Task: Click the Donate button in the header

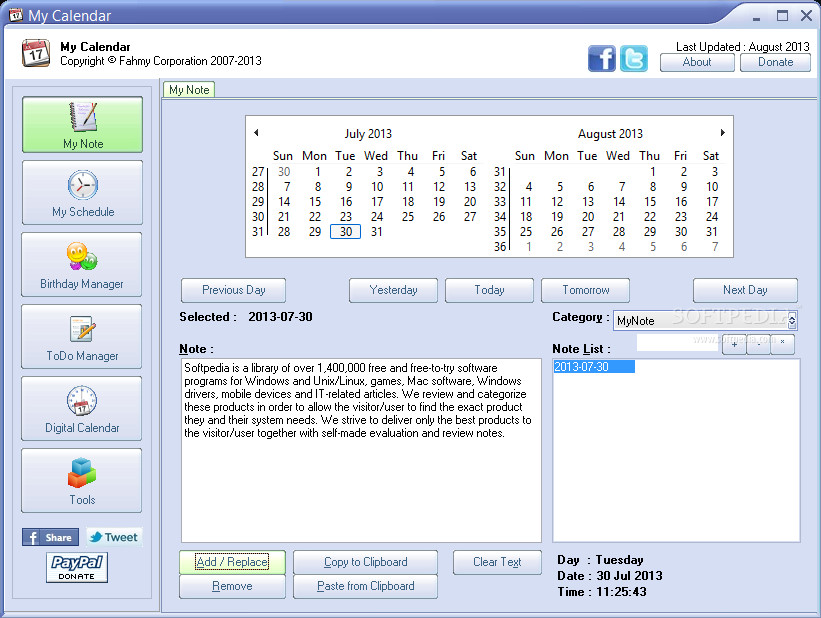Action: click(x=775, y=62)
